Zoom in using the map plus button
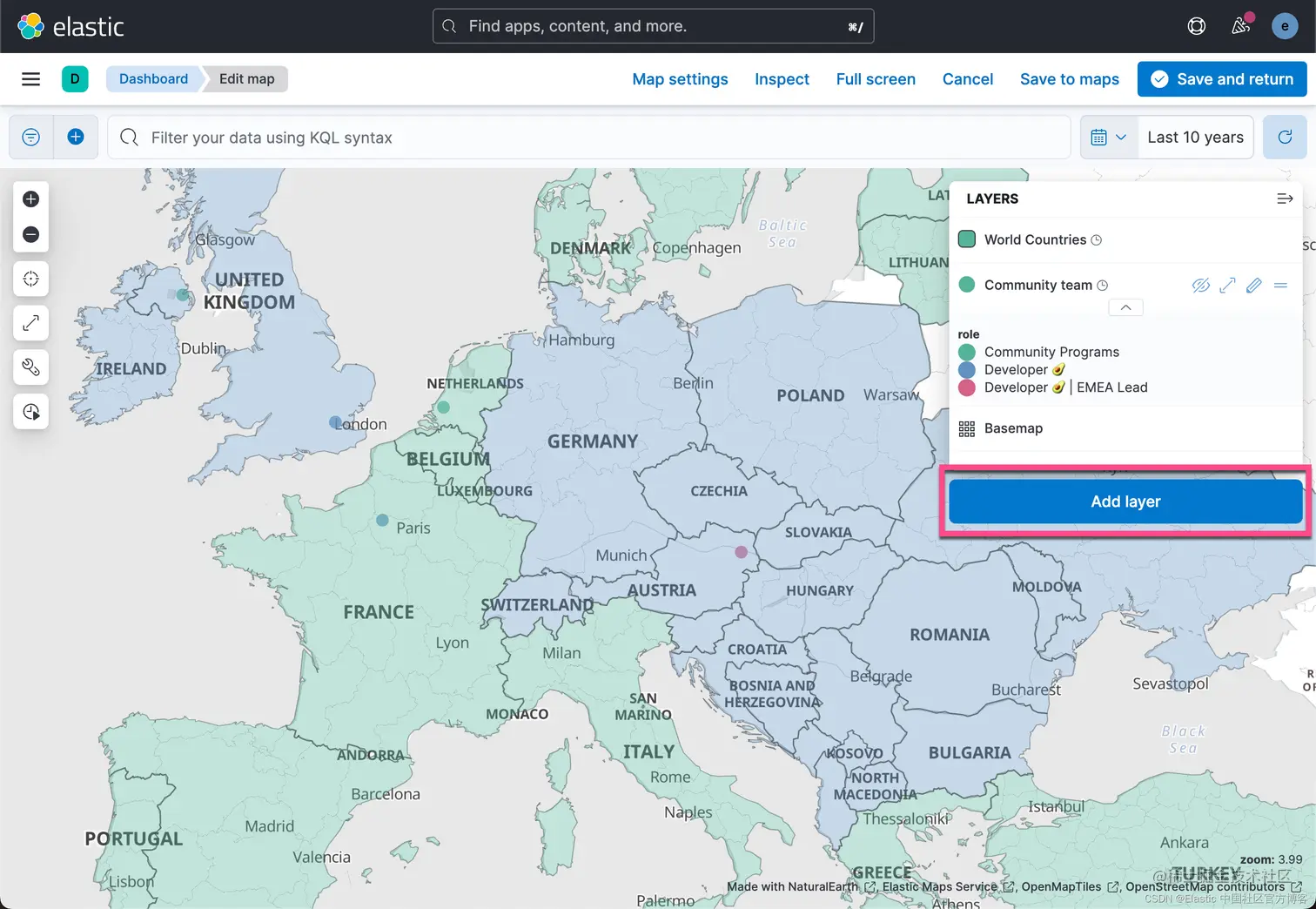The height and width of the screenshot is (909, 1316). click(x=30, y=199)
